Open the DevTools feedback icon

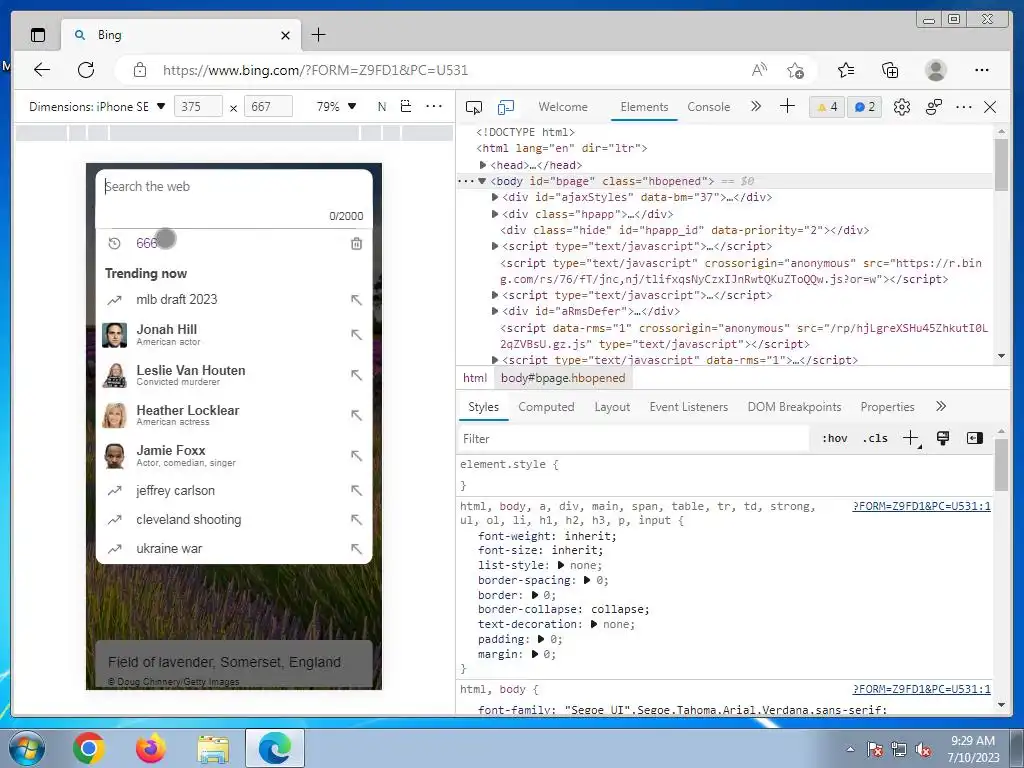pos(934,107)
